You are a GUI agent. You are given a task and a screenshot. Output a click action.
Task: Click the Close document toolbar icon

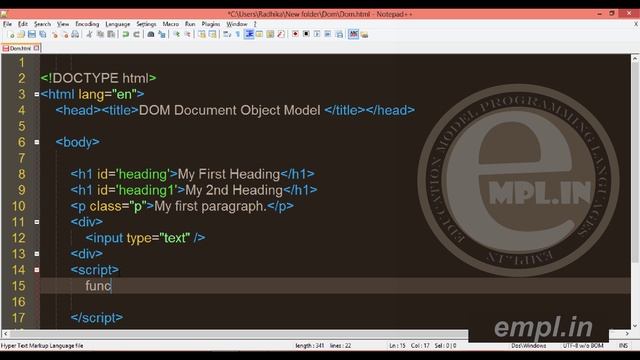click(x=54, y=35)
